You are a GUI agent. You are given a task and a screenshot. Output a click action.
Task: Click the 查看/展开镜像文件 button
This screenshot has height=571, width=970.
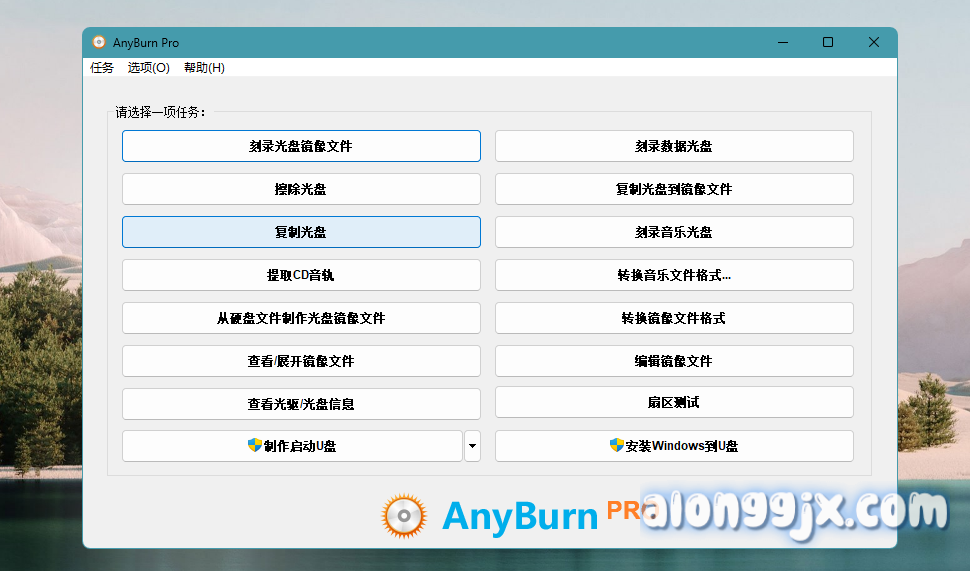301,361
